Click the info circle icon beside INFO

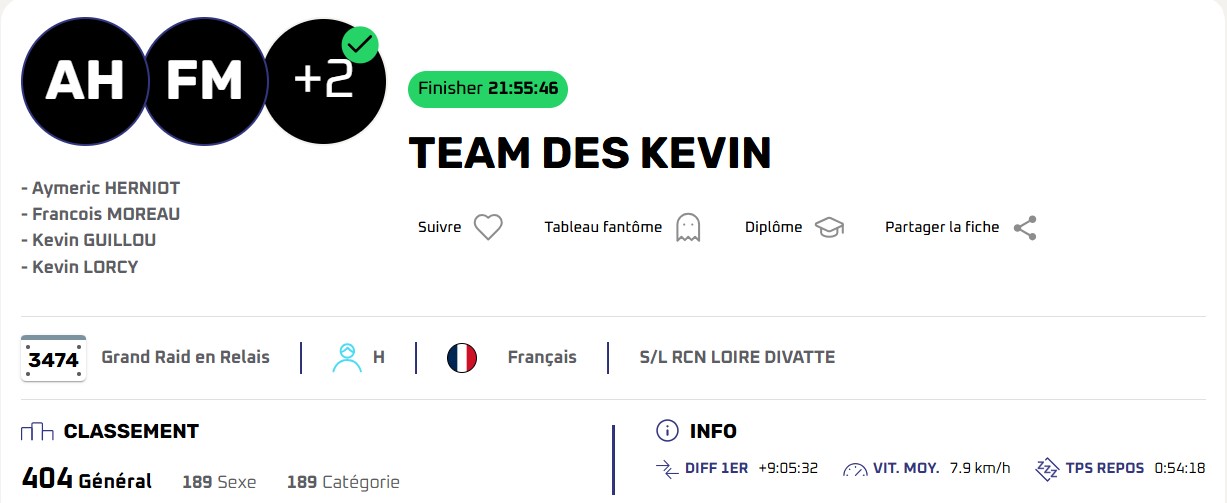click(x=667, y=431)
